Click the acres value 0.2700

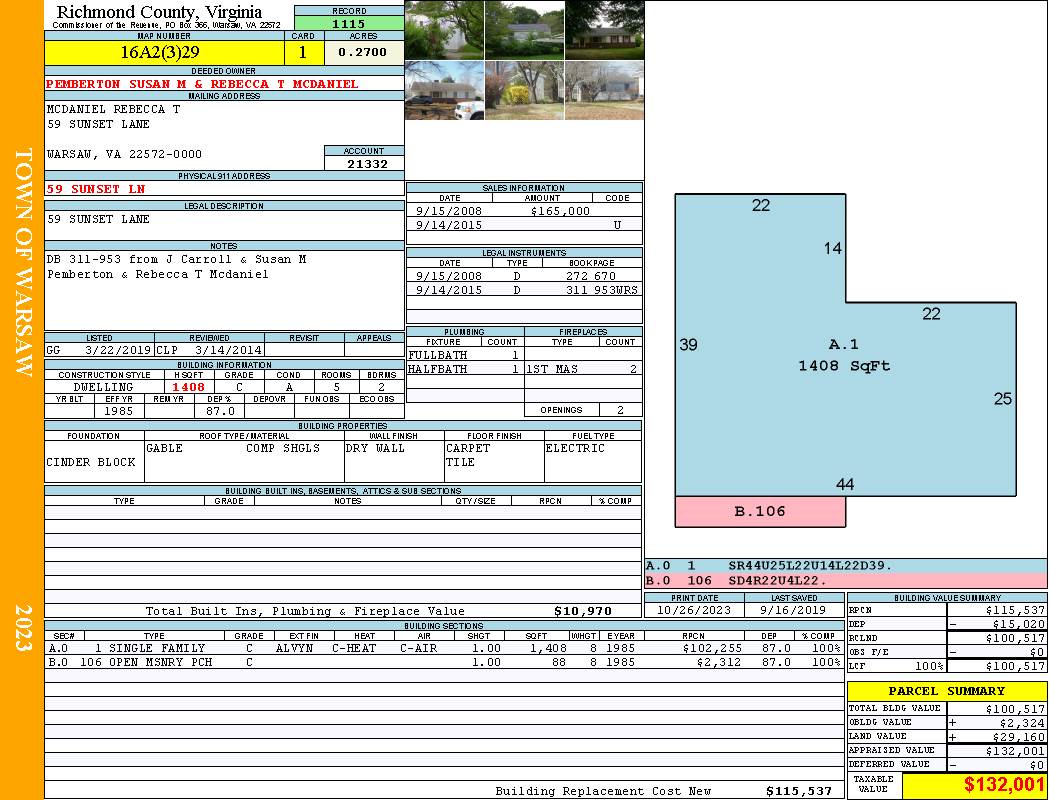(363, 52)
